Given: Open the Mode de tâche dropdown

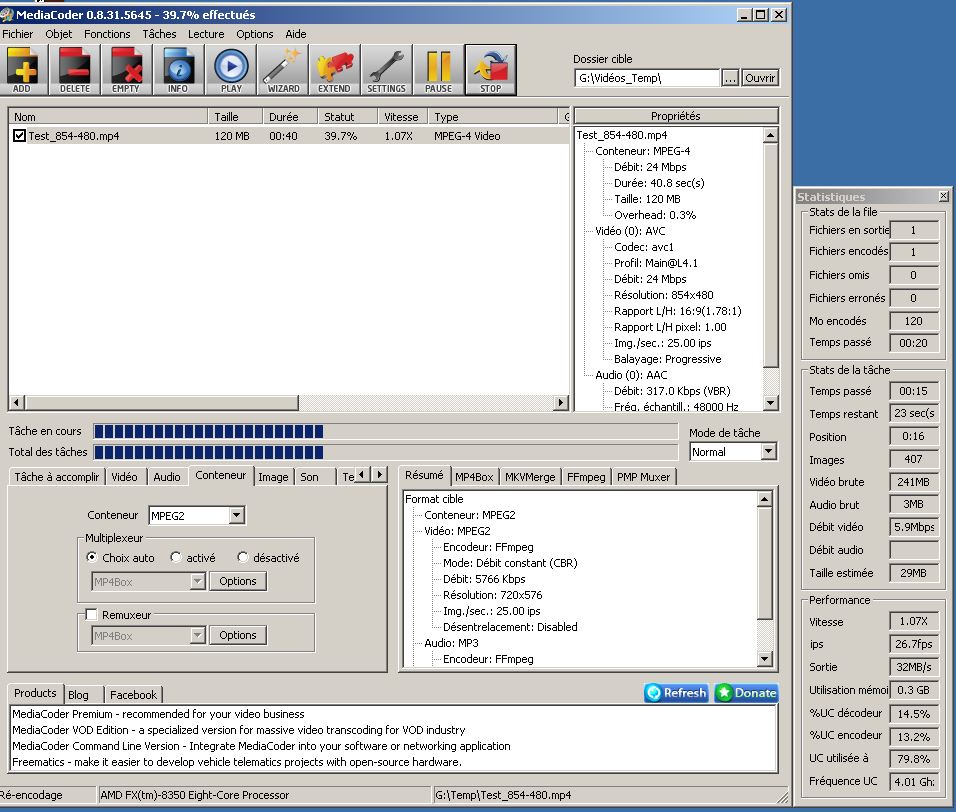Looking at the screenshot, I should [x=767, y=452].
